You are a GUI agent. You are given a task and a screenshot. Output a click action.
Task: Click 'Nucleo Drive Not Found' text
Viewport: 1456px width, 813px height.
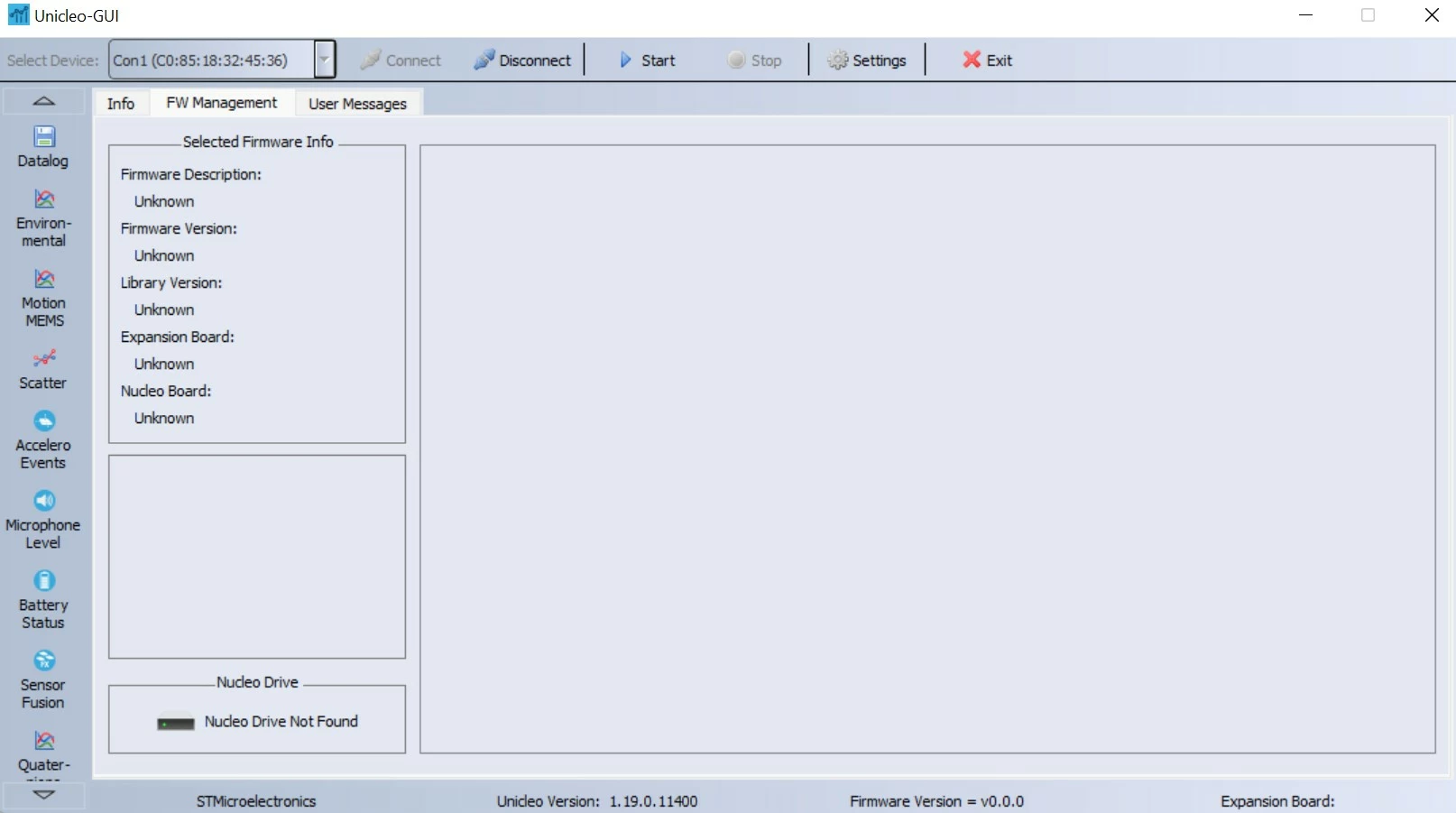[281, 722]
